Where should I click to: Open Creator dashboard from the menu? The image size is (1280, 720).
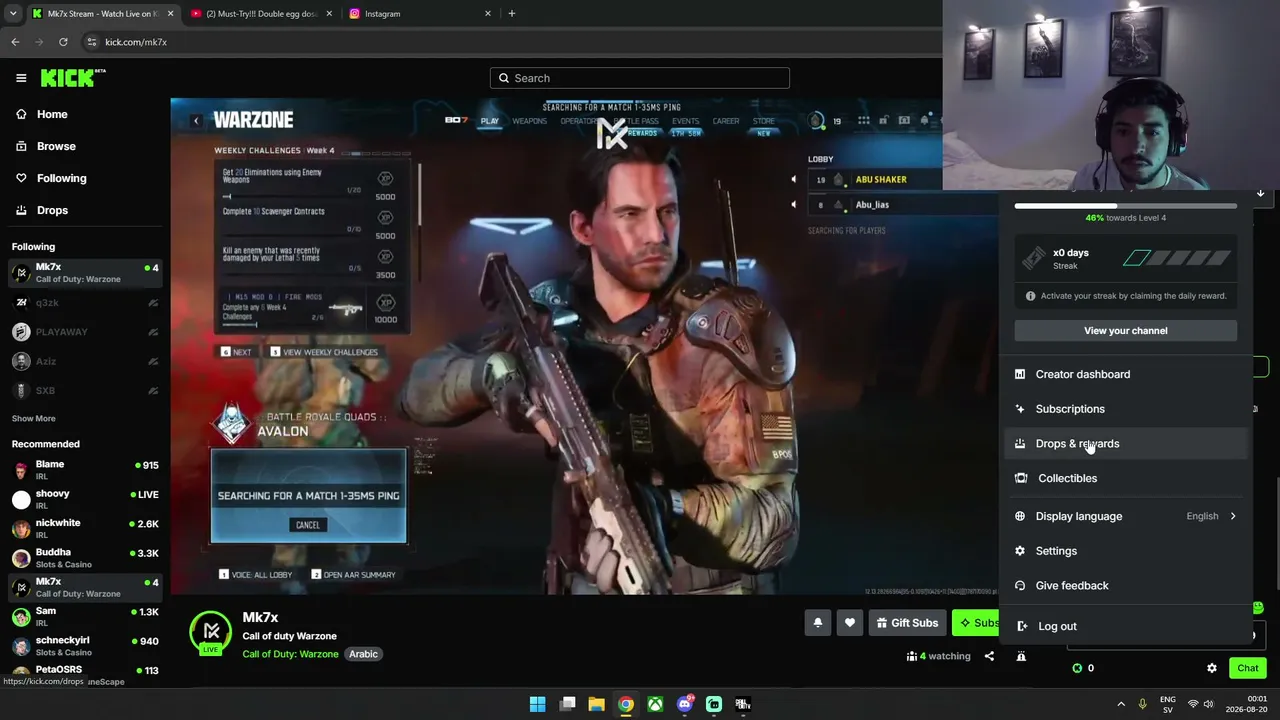pos(1126,374)
